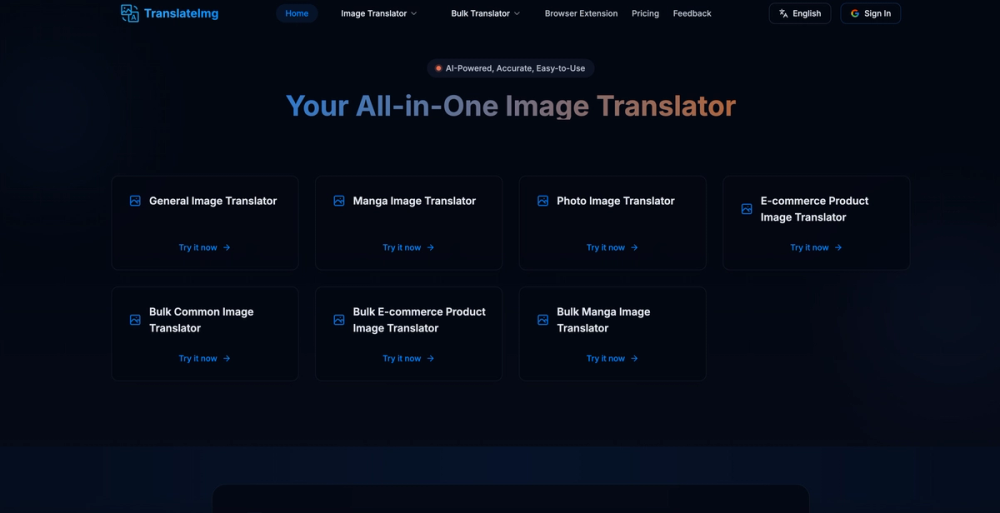The width and height of the screenshot is (1000, 513).
Task: Click the orange dot in the badge
Action: click(438, 68)
